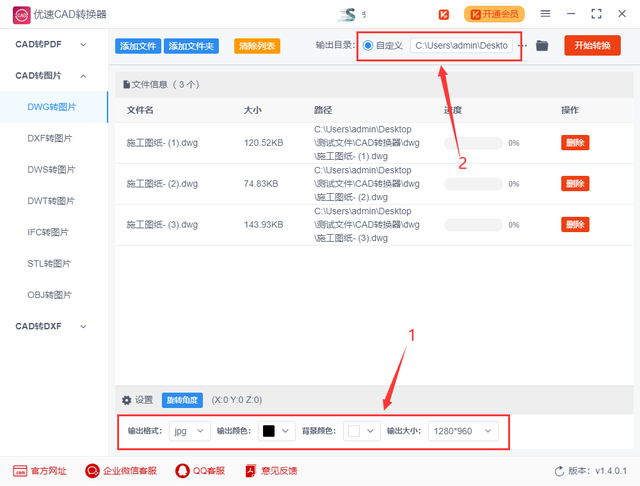This screenshot has width=640, height=486.
Task: Click the 清除列表 button
Action: pos(257,46)
